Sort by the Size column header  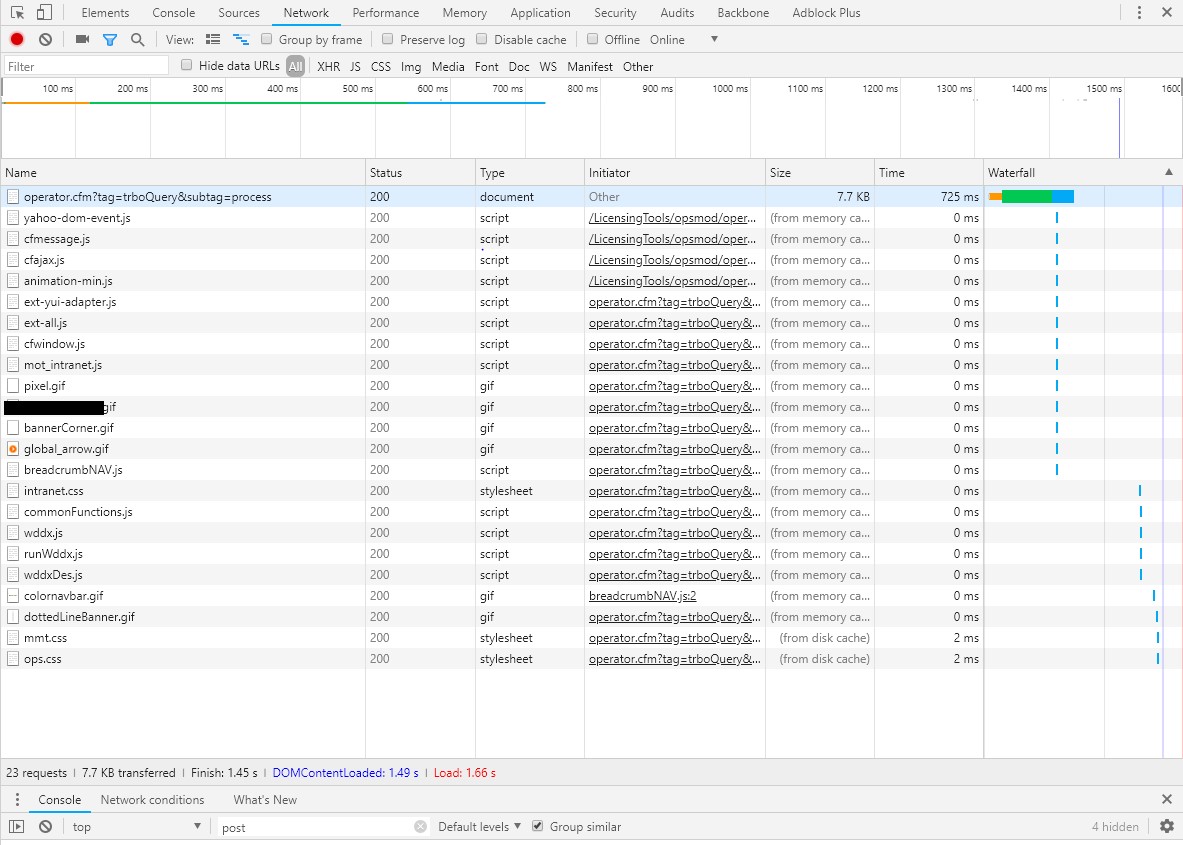[820, 173]
